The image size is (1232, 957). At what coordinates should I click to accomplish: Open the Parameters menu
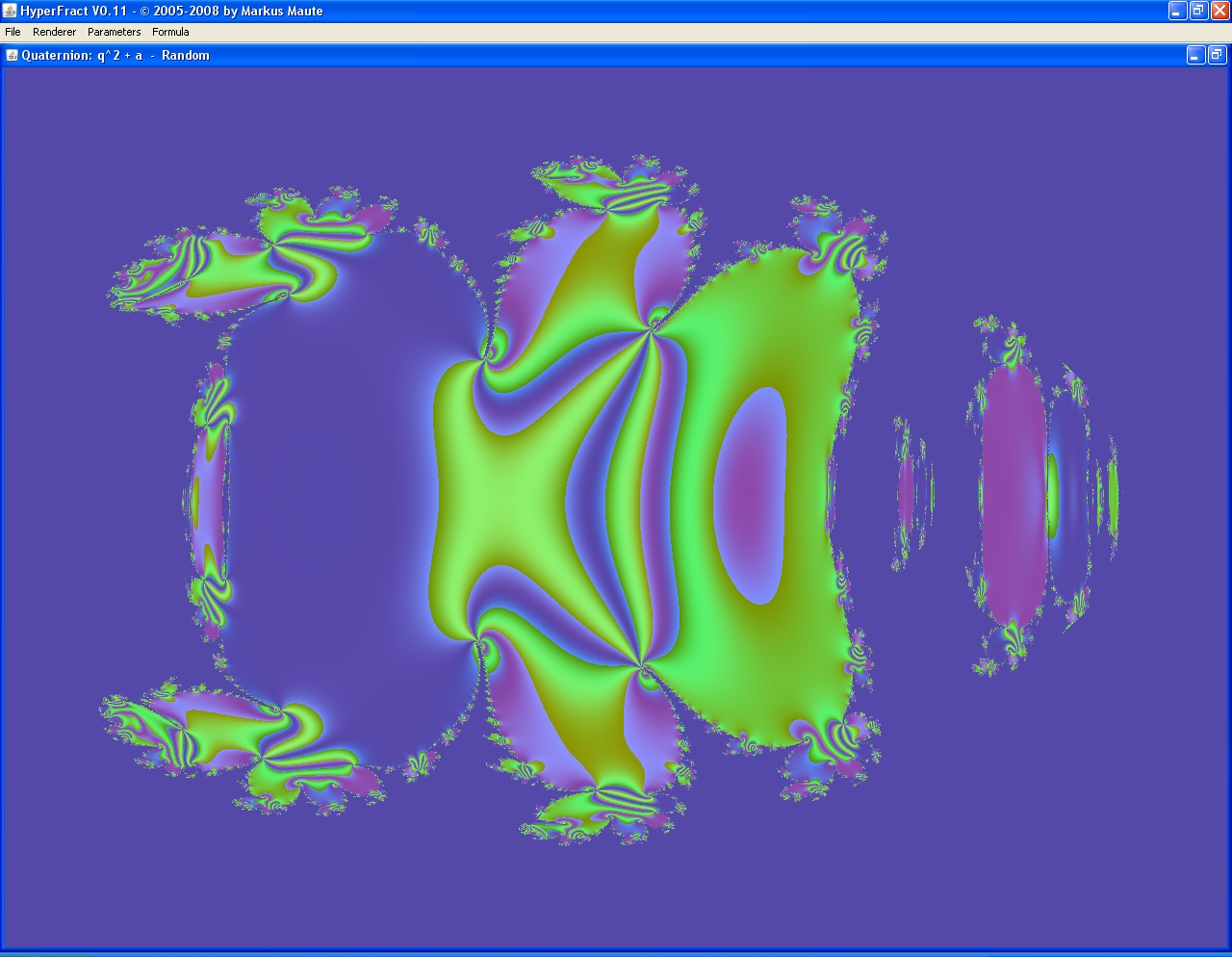(x=114, y=32)
